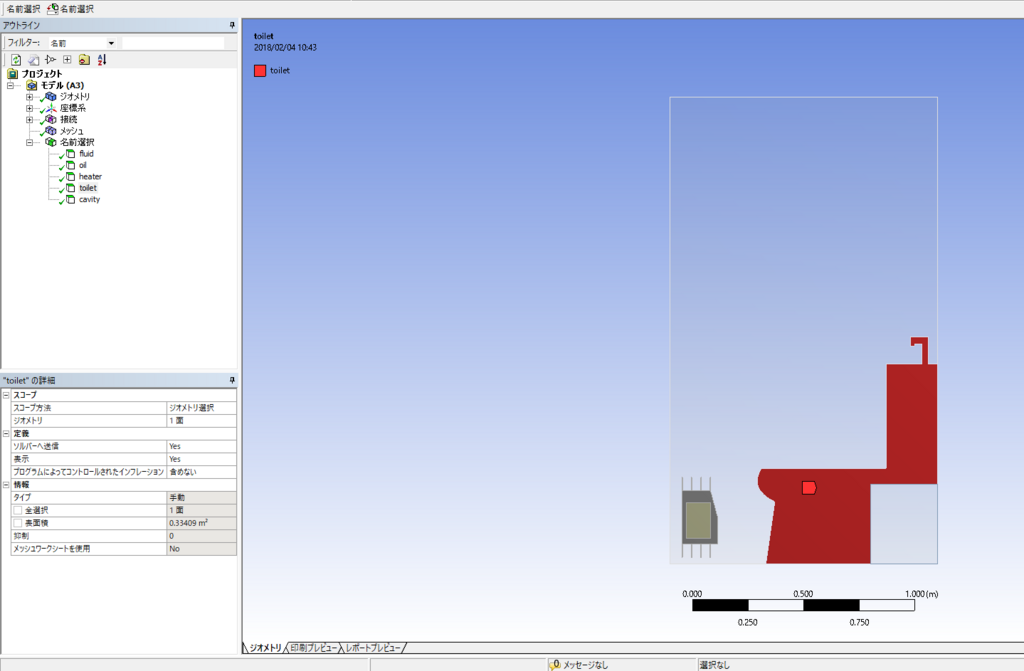Image resolution: width=1024 pixels, height=671 pixels.
Task: Click the ソルバーへ送信 Yes value
Action: pyautogui.click(x=201, y=446)
